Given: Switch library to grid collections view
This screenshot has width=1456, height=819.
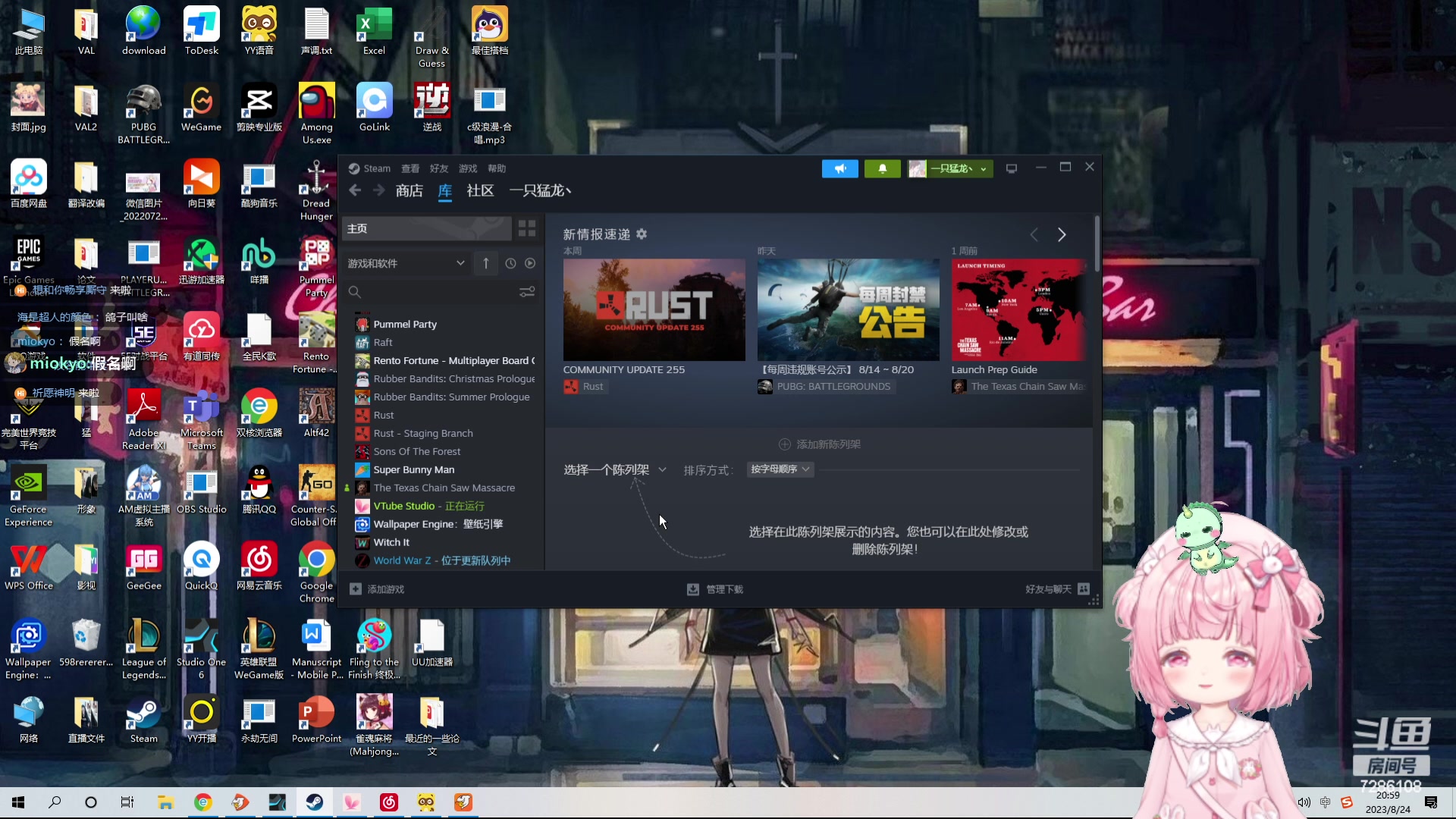Looking at the screenshot, I should (526, 228).
